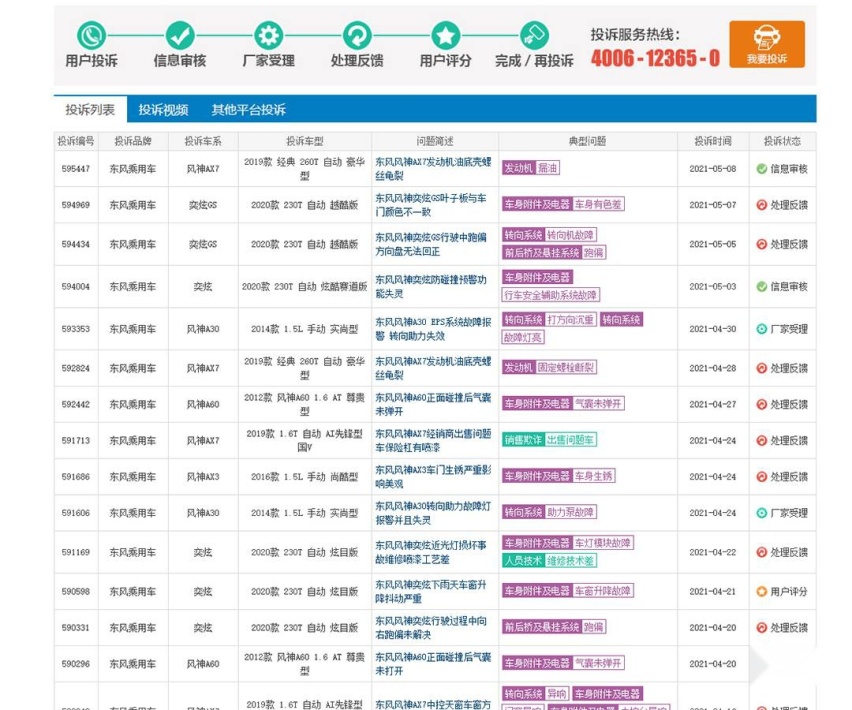The image size is (852, 710).
Task: Click the refresh icon above 处理反馈 step
Action: coord(357,35)
